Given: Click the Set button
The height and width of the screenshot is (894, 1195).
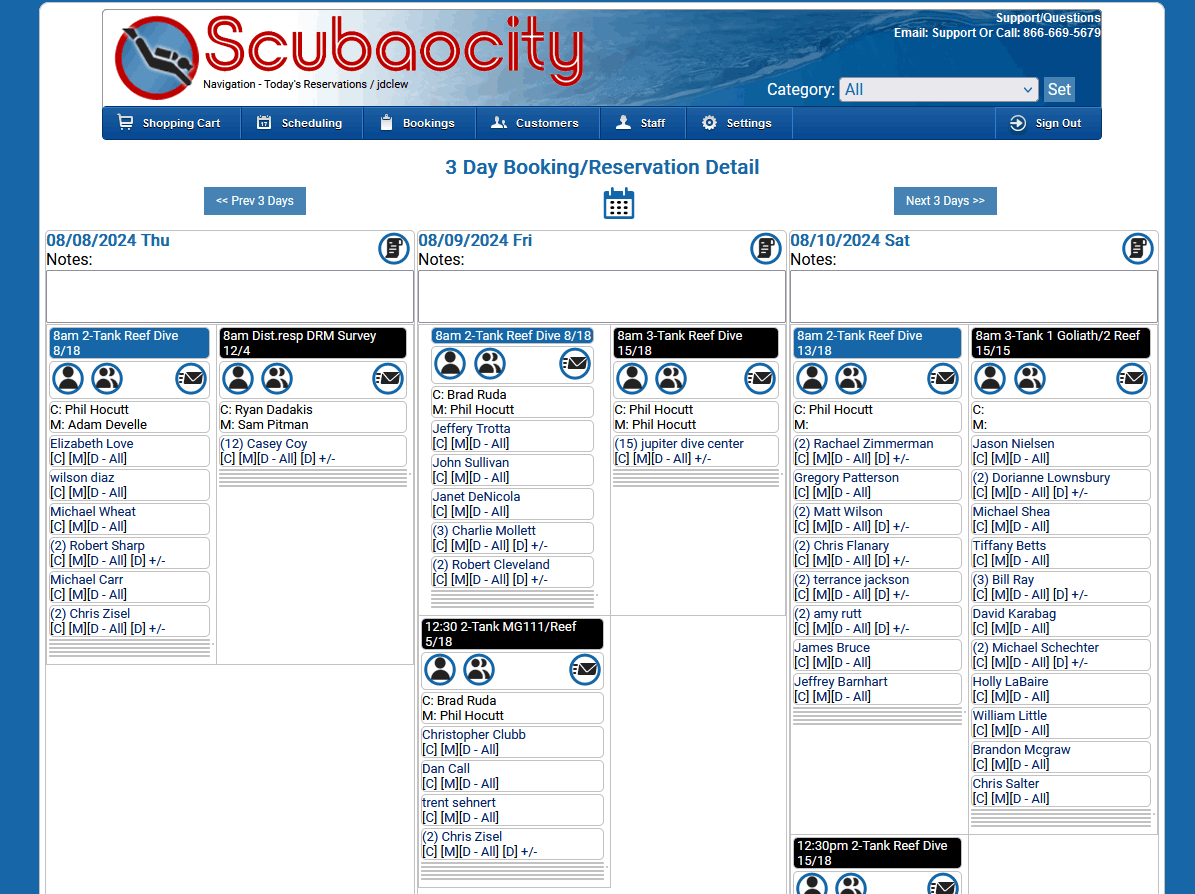Looking at the screenshot, I should pyautogui.click(x=1059, y=90).
